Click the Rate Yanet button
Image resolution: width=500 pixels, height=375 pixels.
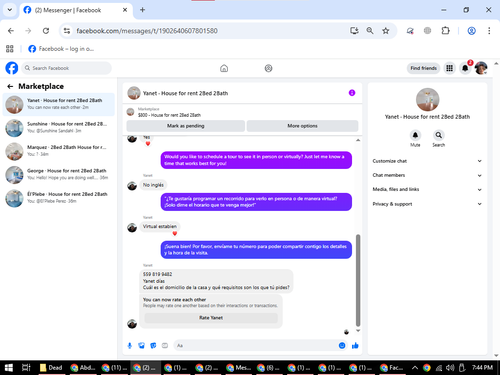[211, 318]
